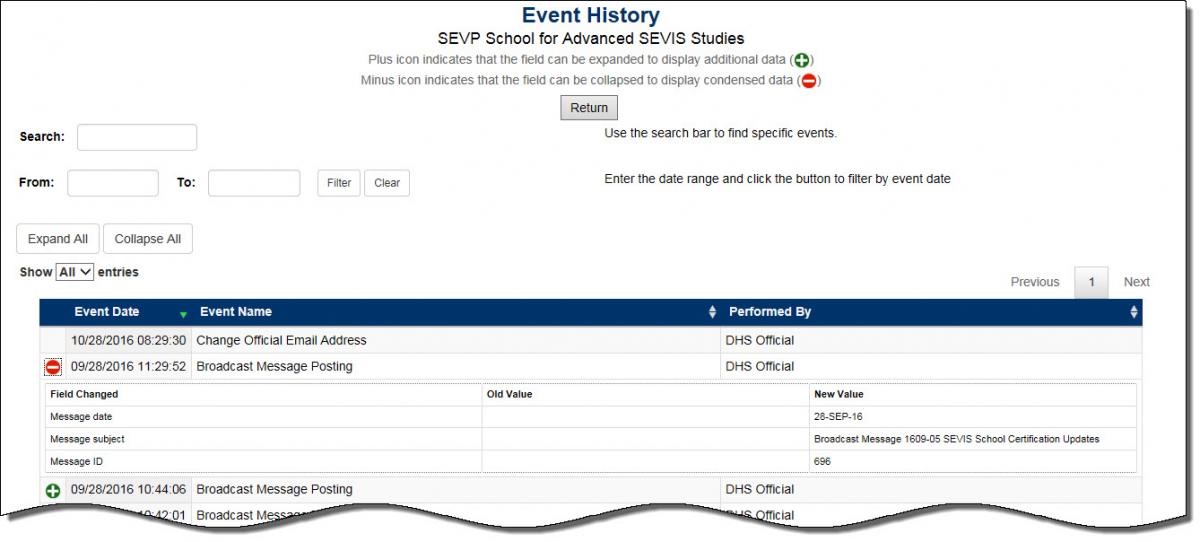Expand the 09/28/2016 10:44:06 event row
This screenshot has width=1200, height=542.
(x=53, y=491)
